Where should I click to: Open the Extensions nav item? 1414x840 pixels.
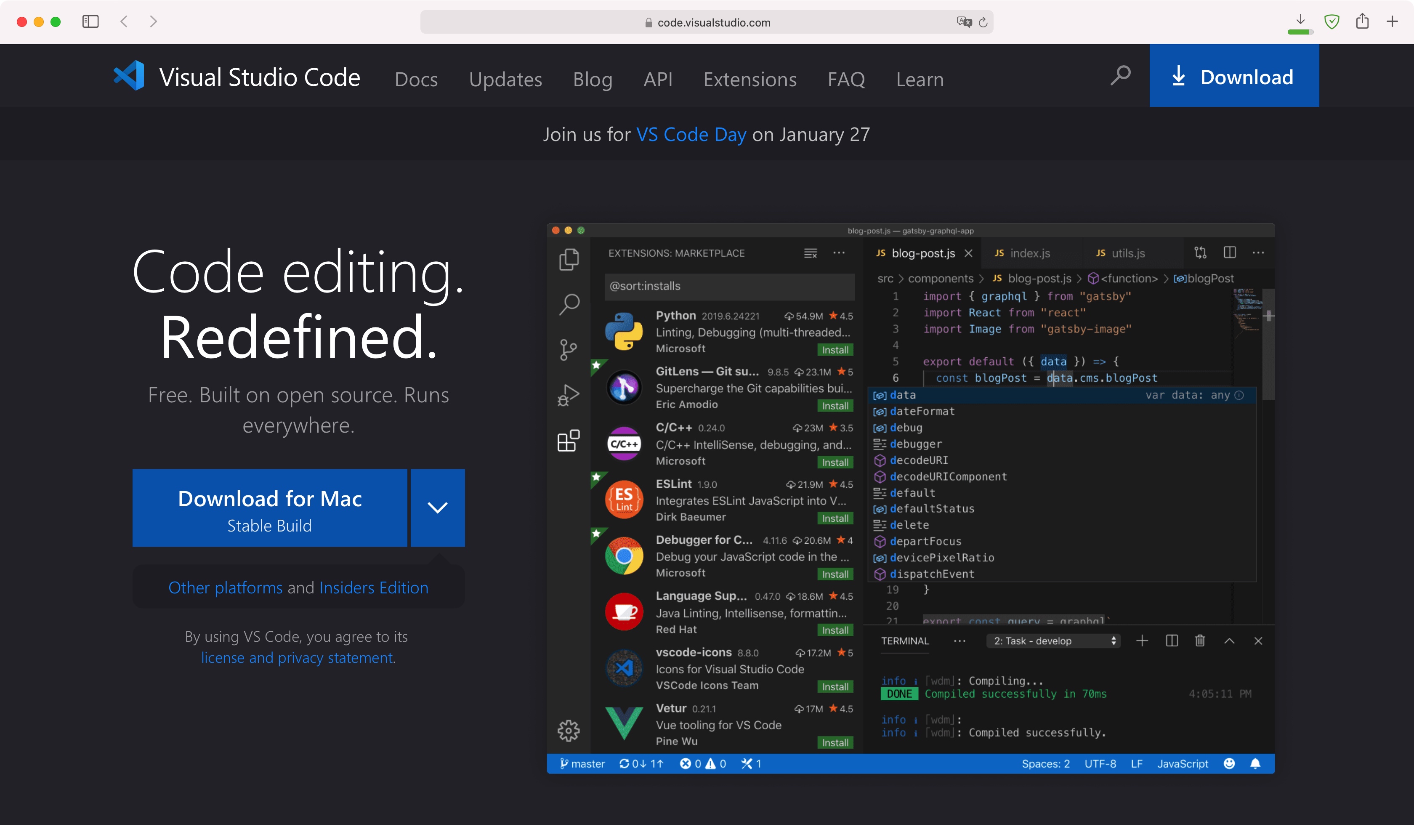coord(750,79)
